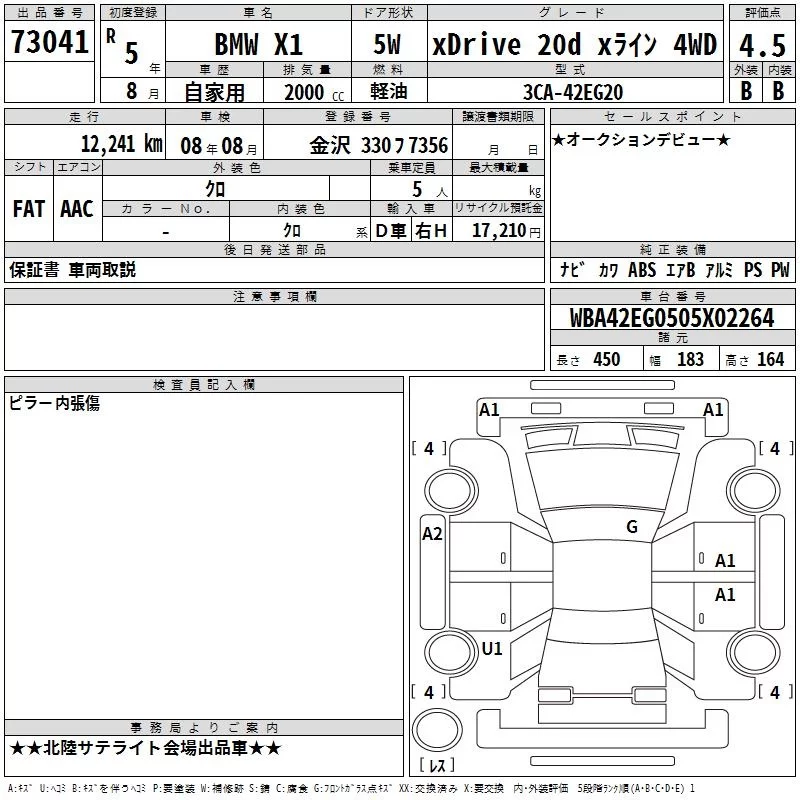Select the air conditioner value AAC

(x=77, y=209)
